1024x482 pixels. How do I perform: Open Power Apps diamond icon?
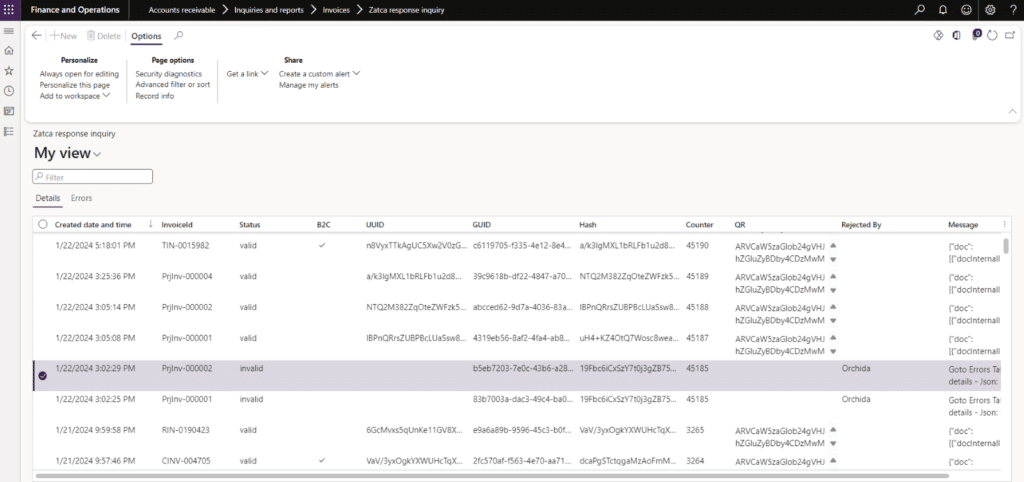938,36
